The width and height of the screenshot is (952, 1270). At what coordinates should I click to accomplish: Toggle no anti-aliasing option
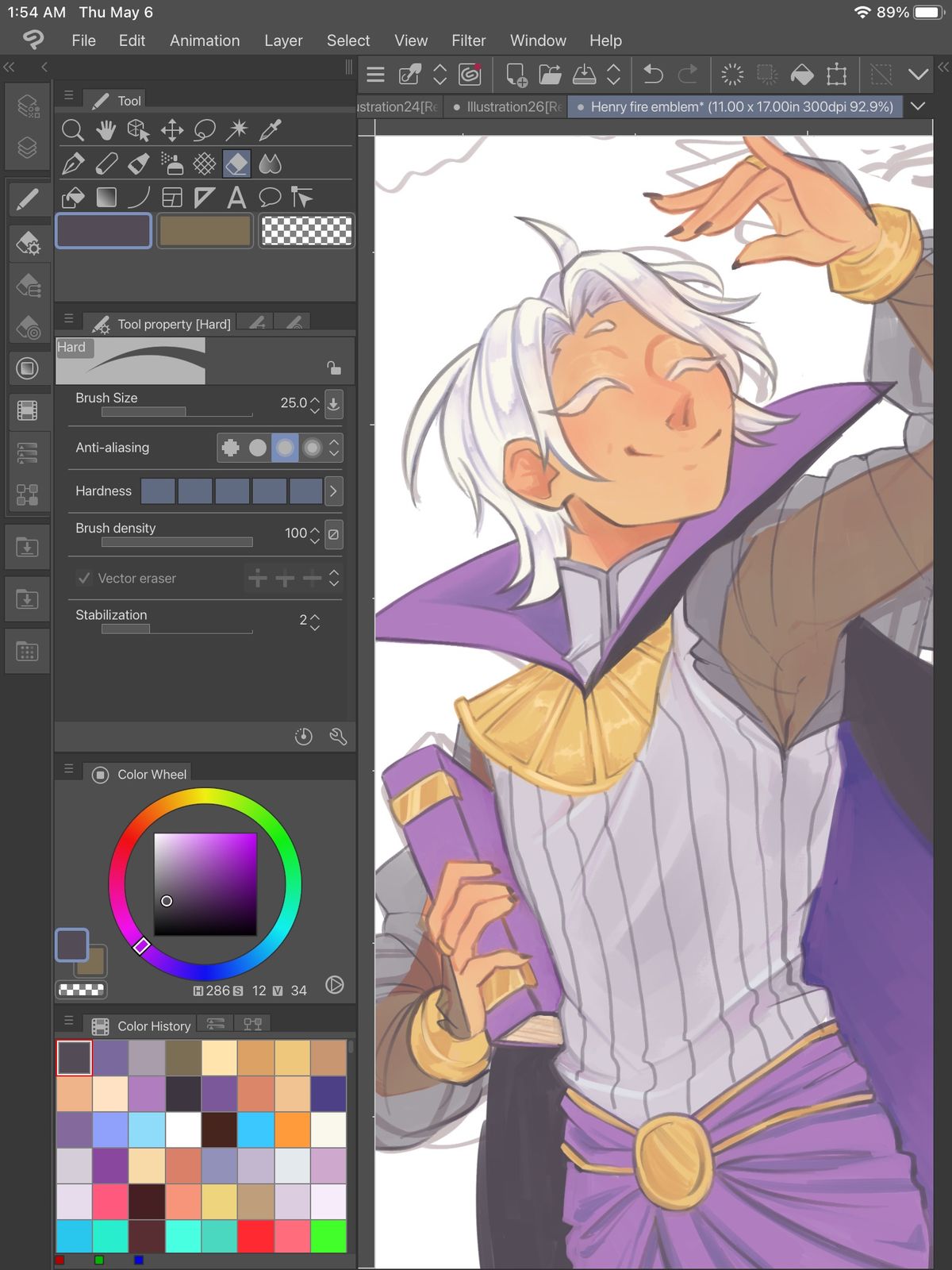click(x=231, y=448)
